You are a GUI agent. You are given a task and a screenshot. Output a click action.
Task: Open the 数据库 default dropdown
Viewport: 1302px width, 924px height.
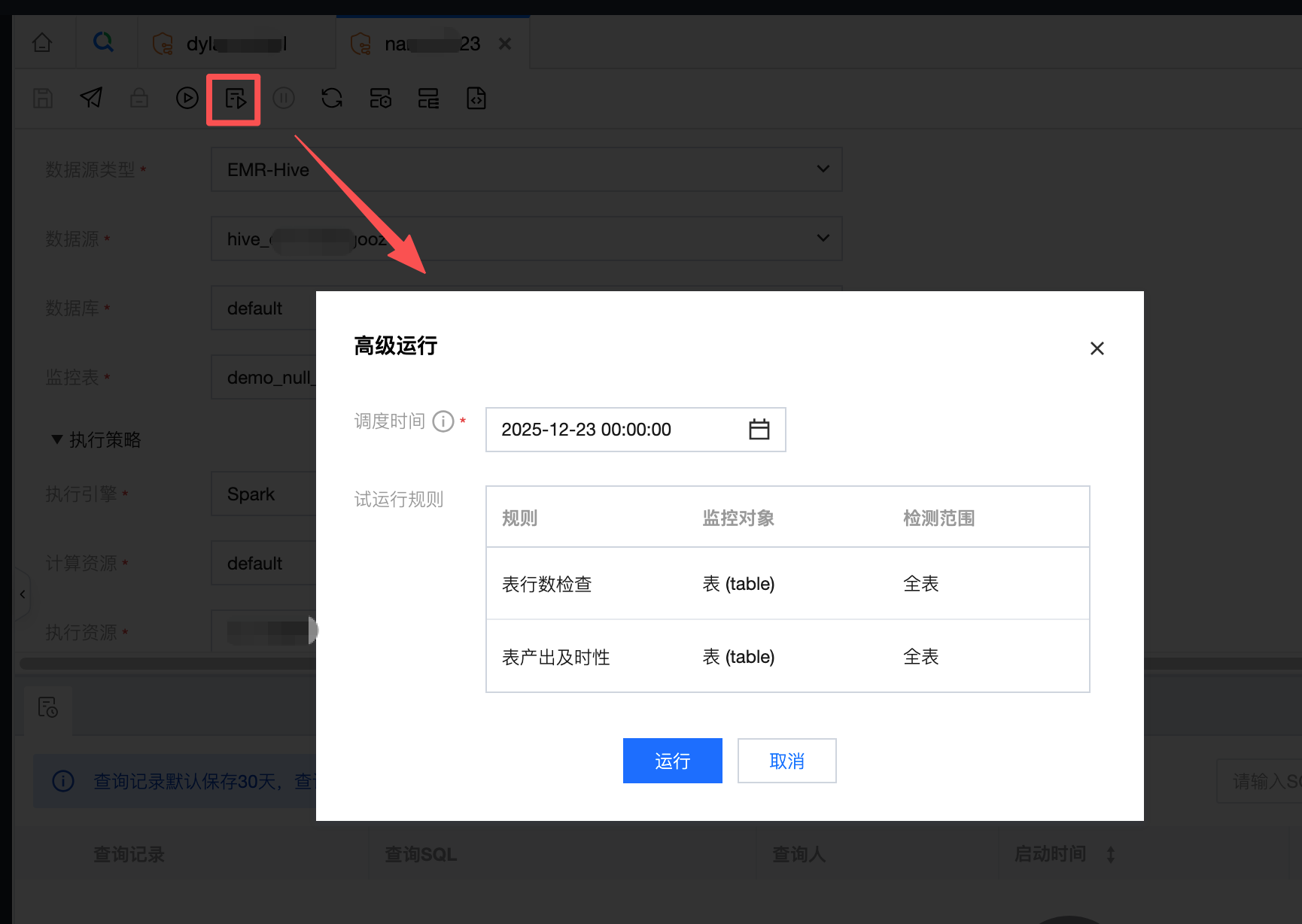pyautogui.click(x=263, y=308)
